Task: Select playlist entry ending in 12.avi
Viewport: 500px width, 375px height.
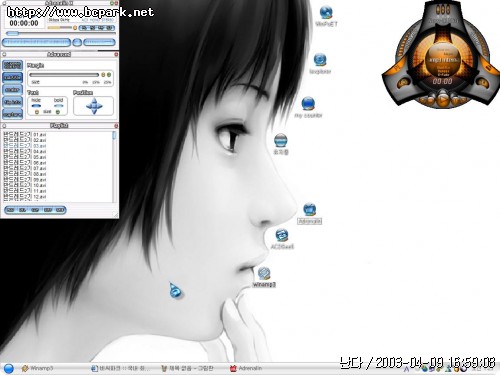Action: click(x=25, y=197)
